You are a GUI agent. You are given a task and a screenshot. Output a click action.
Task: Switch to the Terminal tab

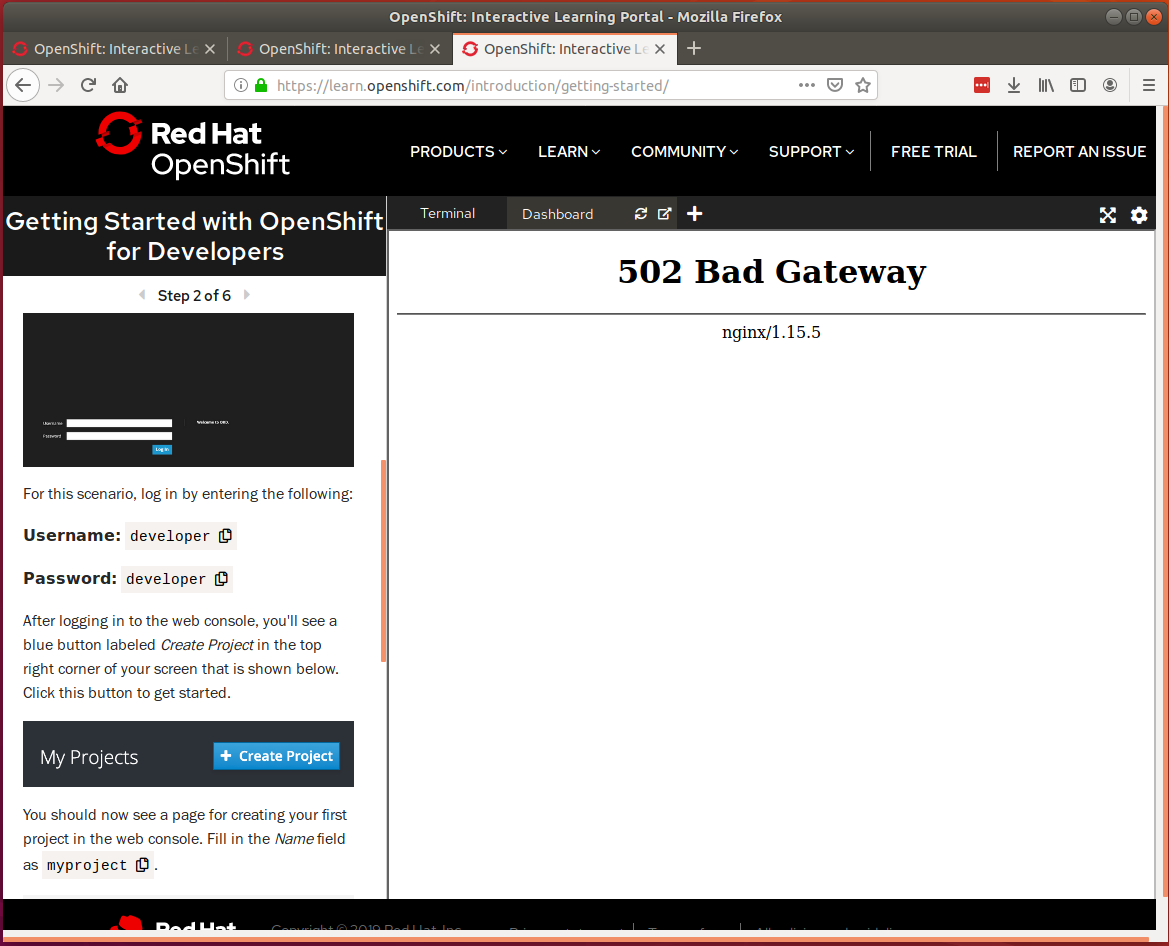pos(447,213)
